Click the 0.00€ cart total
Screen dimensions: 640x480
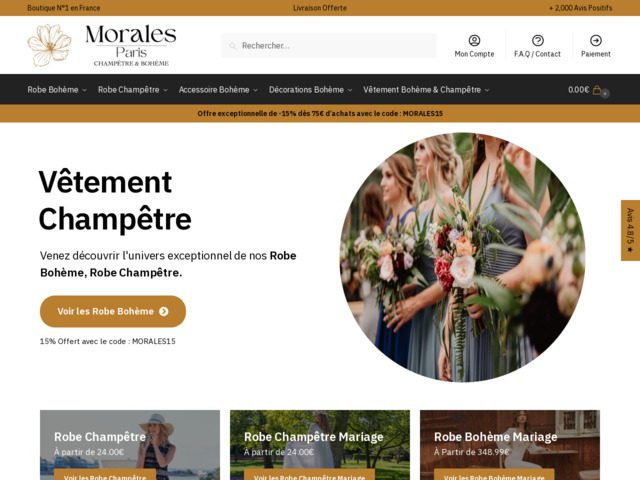(578, 90)
